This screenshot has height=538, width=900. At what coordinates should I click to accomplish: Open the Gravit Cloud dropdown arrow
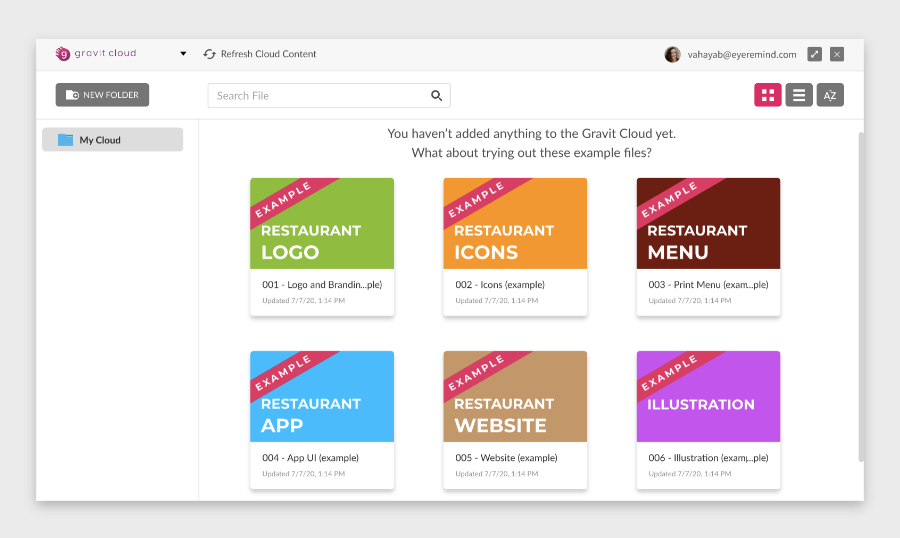click(183, 54)
